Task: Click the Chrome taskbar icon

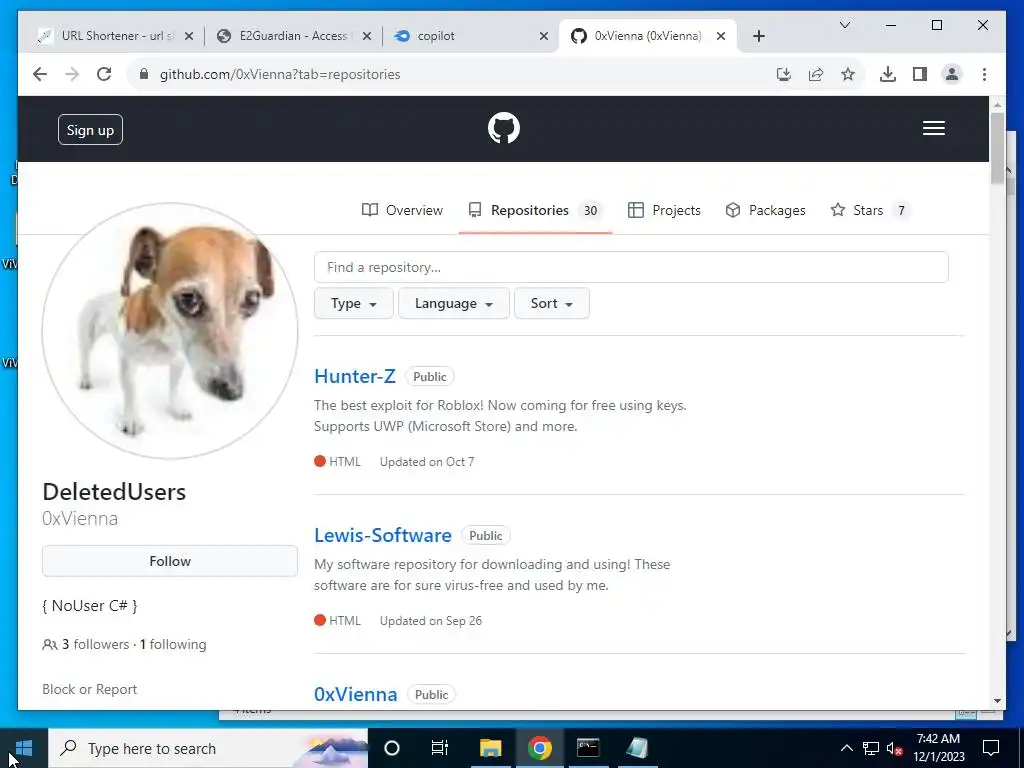Action: (539, 748)
